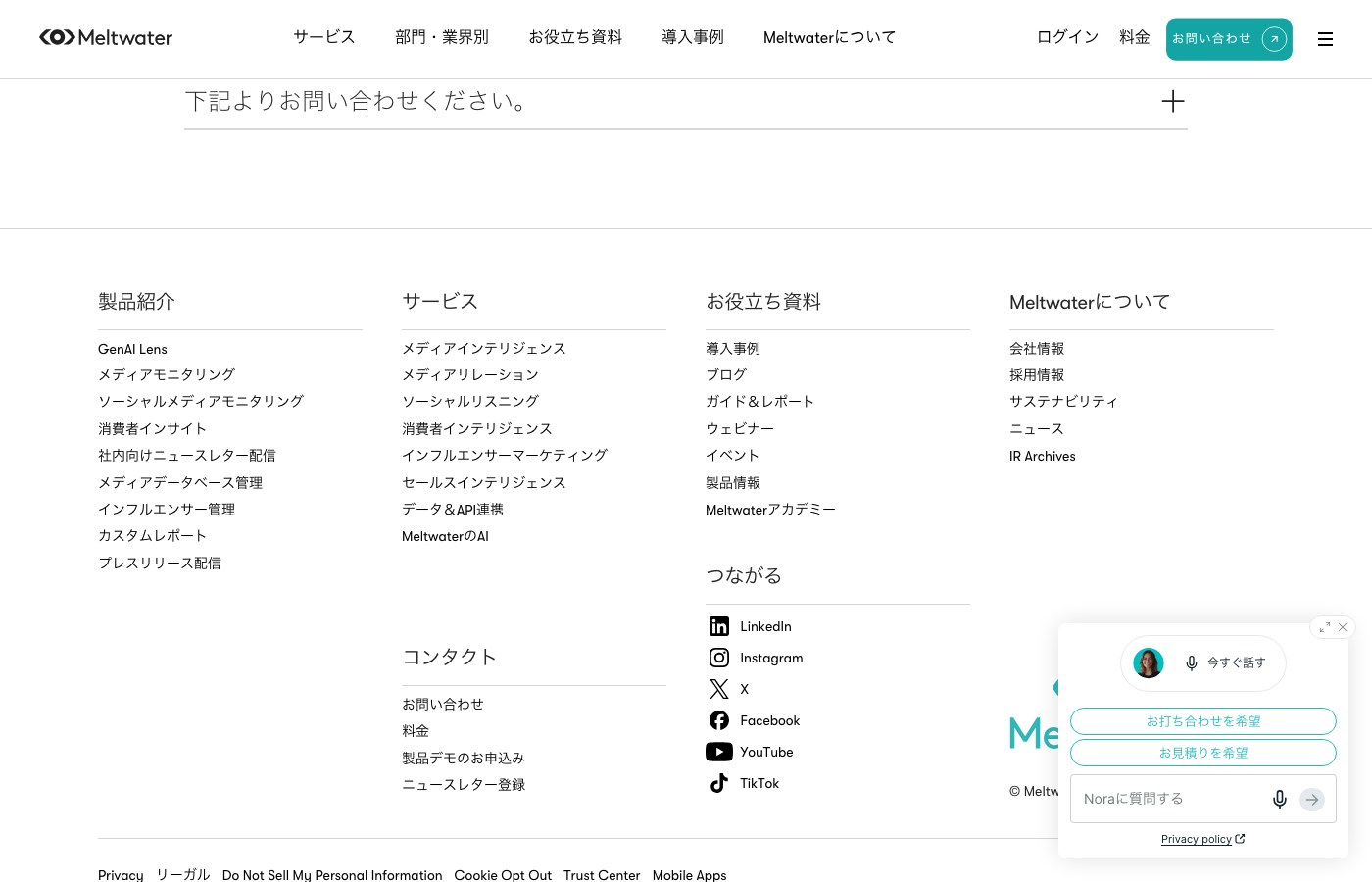
Task: Open メディアインテリジェンス service link
Action: (484, 349)
